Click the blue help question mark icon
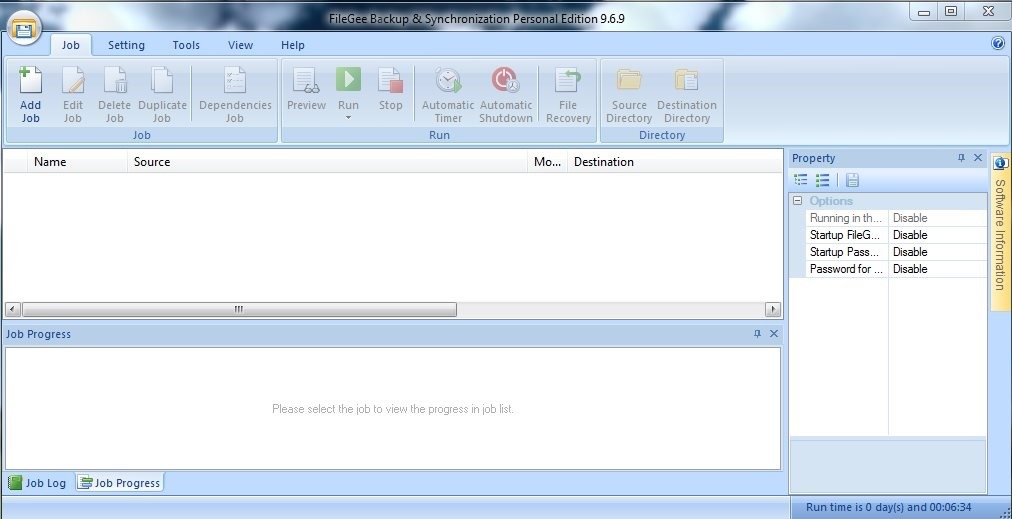 (x=998, y=43)
